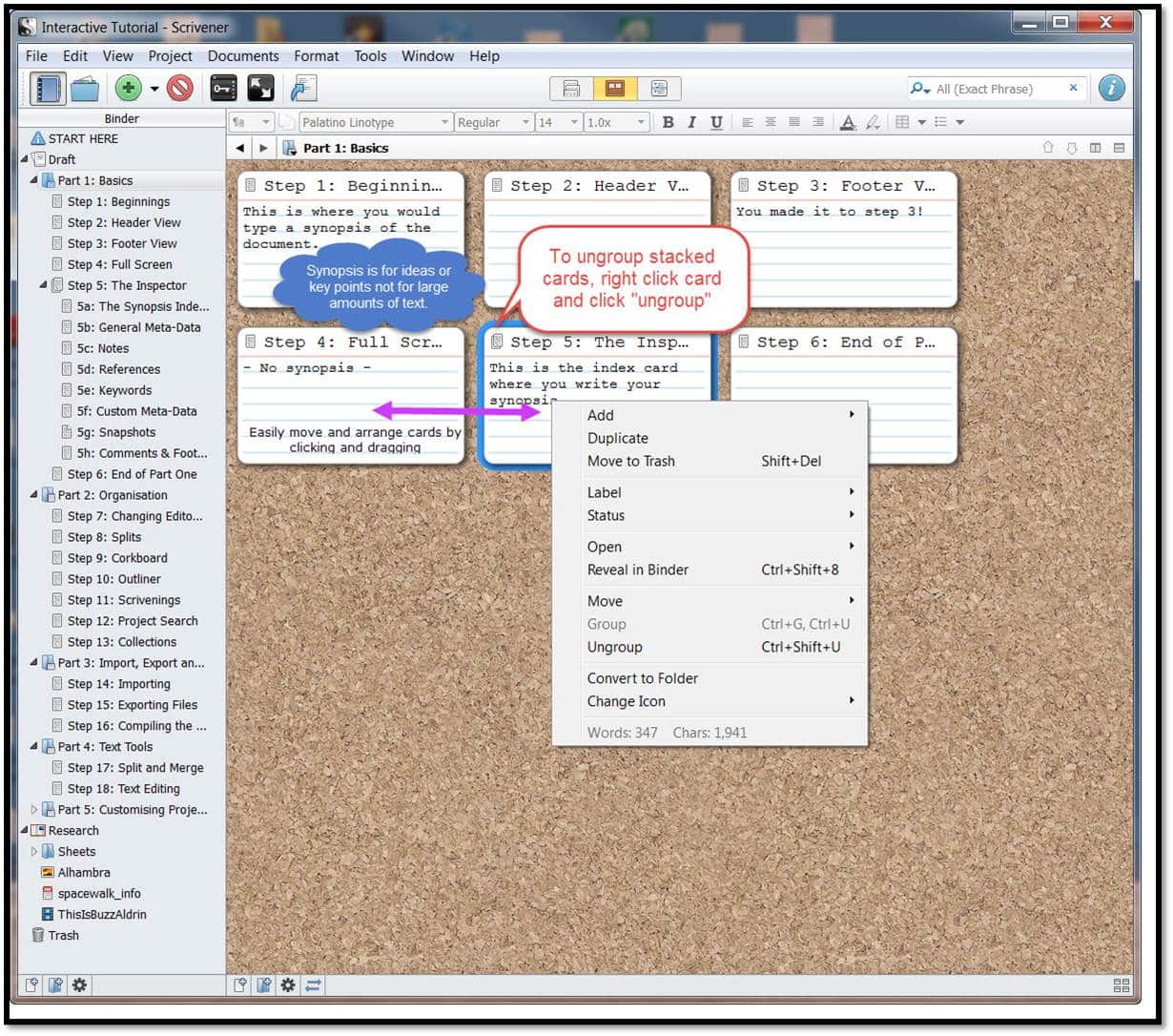Screen dimensions: 1173x1036
Task: Switch to Outliner view mode
Action: point(659,89)
